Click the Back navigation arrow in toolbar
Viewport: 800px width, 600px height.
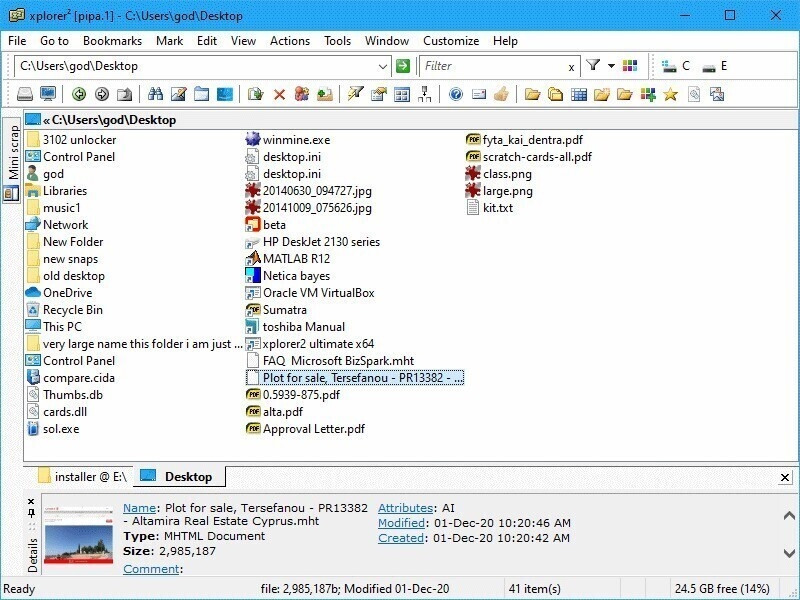click(x=79, y=94)
